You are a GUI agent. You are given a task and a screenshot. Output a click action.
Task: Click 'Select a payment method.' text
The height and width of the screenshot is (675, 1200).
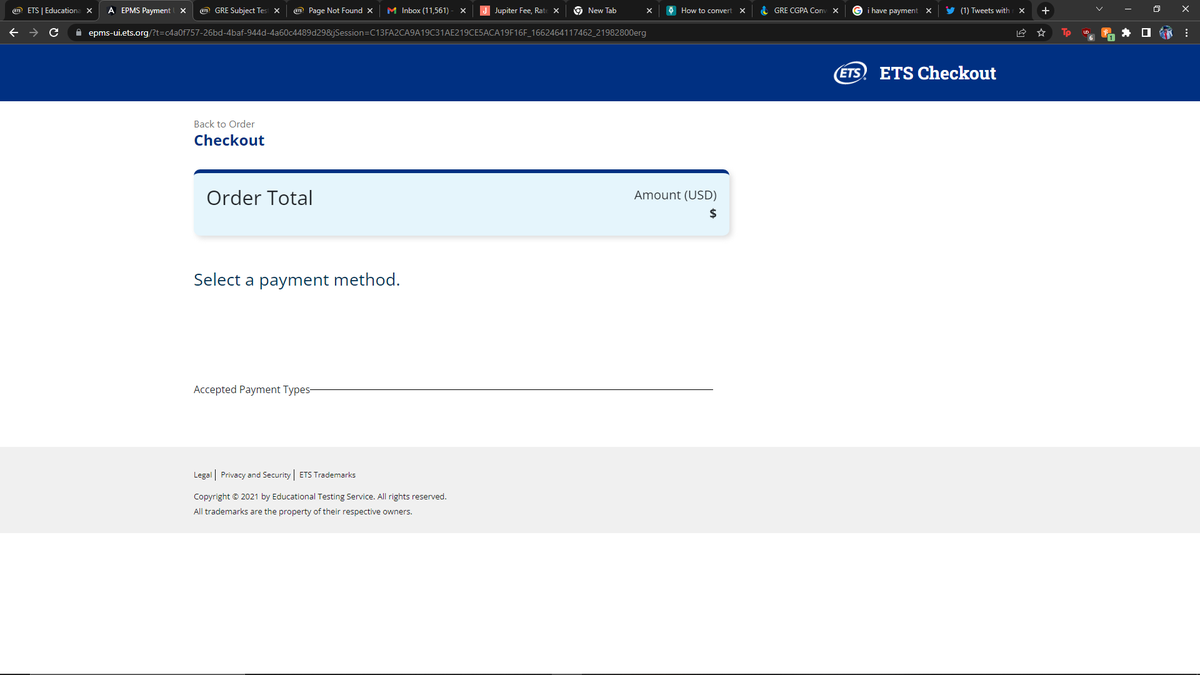(297, 280)
